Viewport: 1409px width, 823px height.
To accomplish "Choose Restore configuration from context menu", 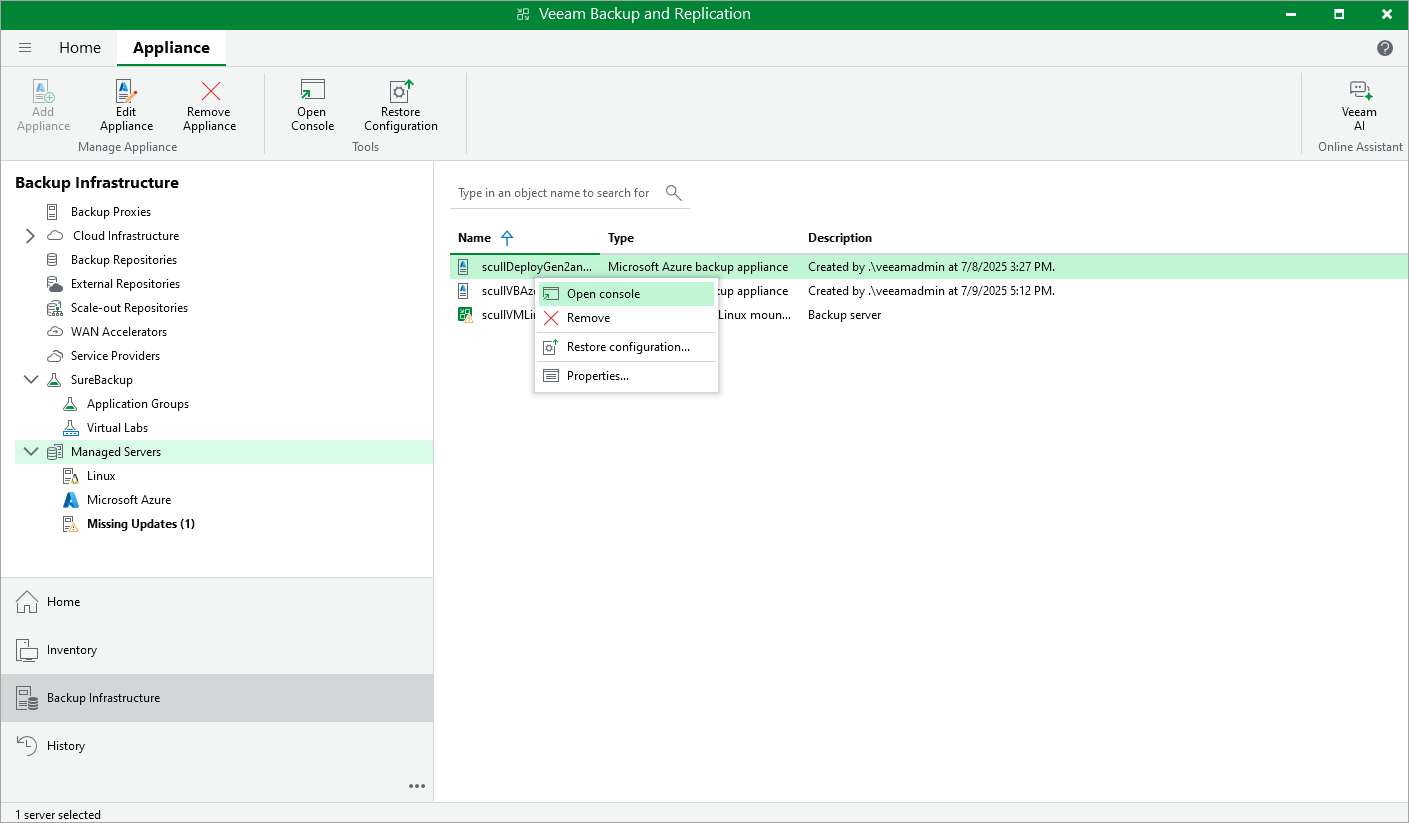I will (x=627, y=347).
